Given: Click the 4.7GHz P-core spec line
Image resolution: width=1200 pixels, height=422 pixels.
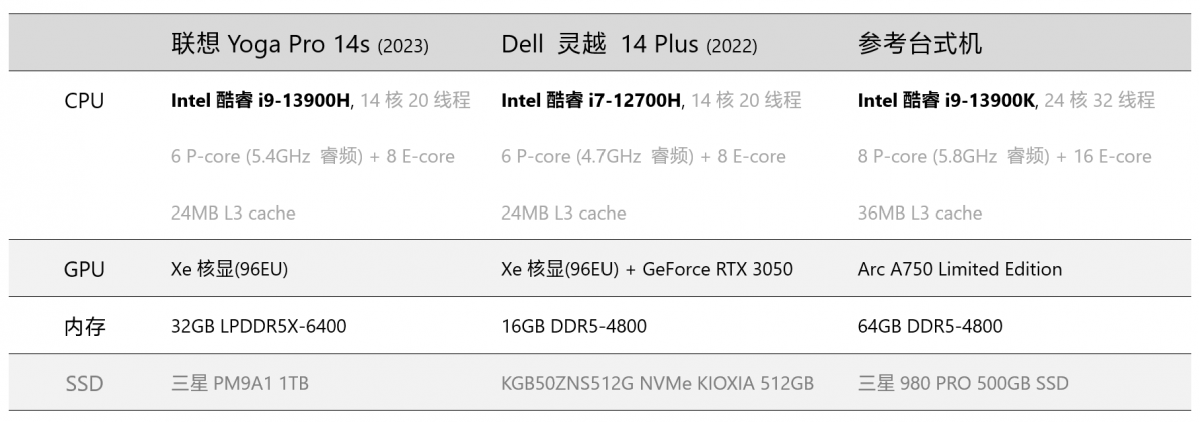Looking at the screenshot, I should [643, 157].
